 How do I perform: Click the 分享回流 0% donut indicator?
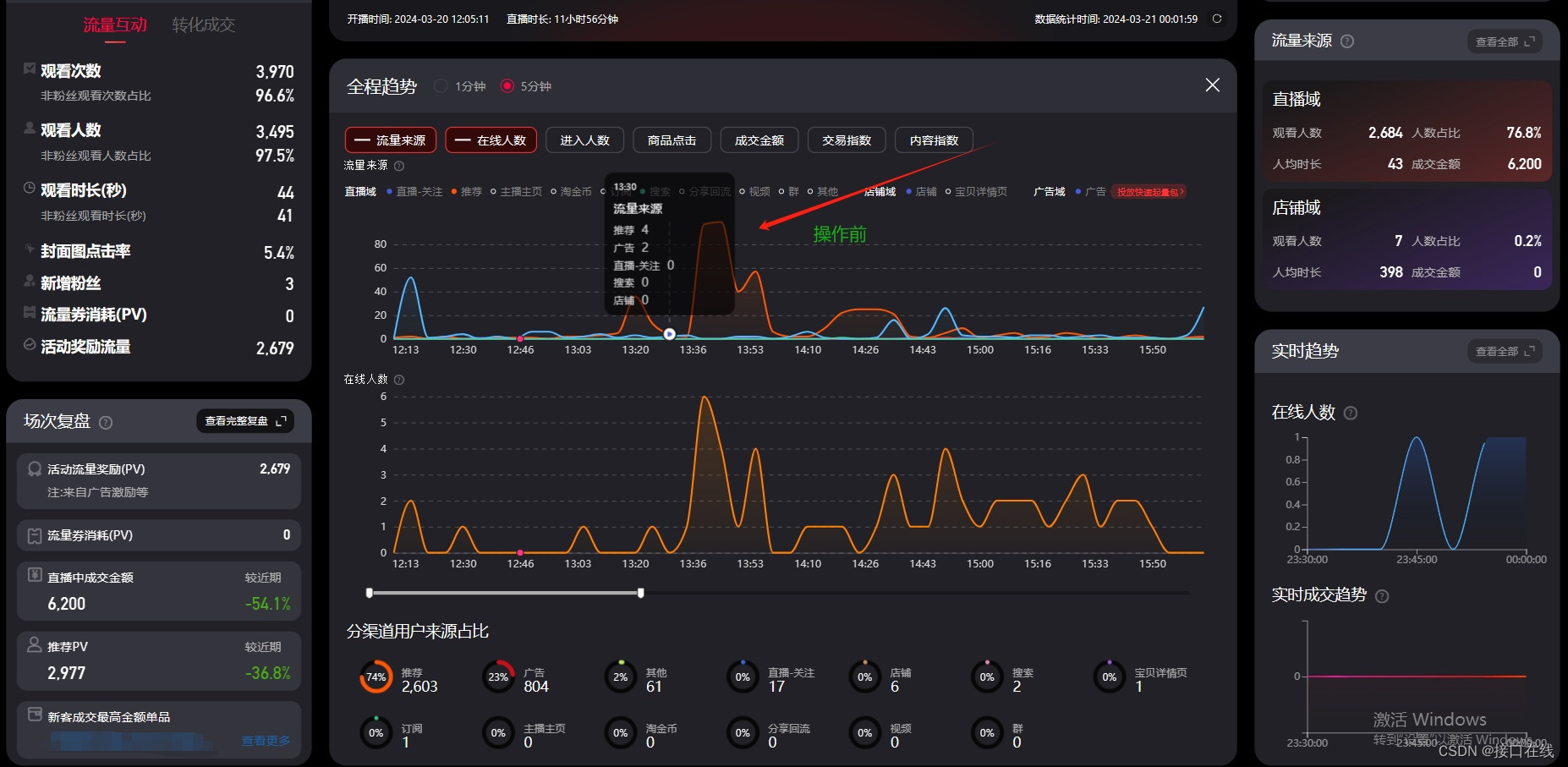coord(743,732)
